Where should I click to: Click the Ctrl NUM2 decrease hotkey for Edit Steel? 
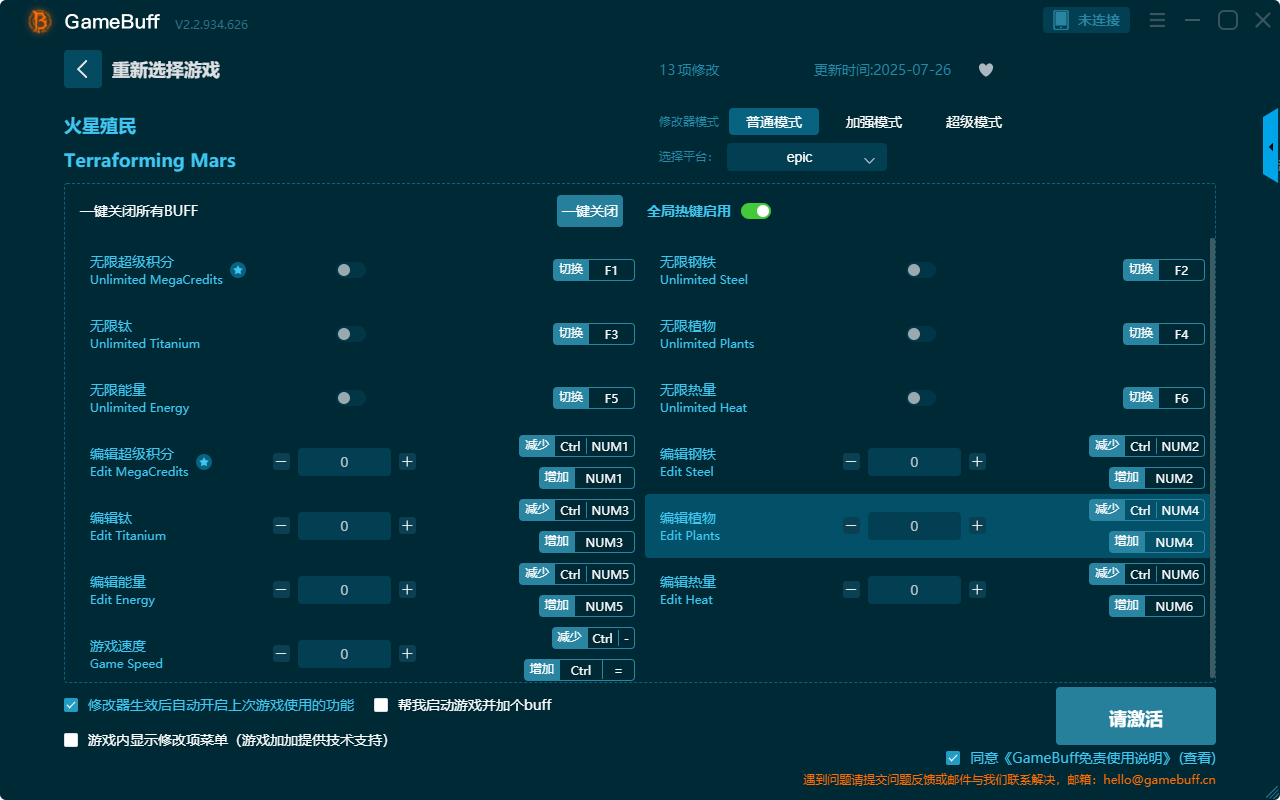[x=1147, y=446]
